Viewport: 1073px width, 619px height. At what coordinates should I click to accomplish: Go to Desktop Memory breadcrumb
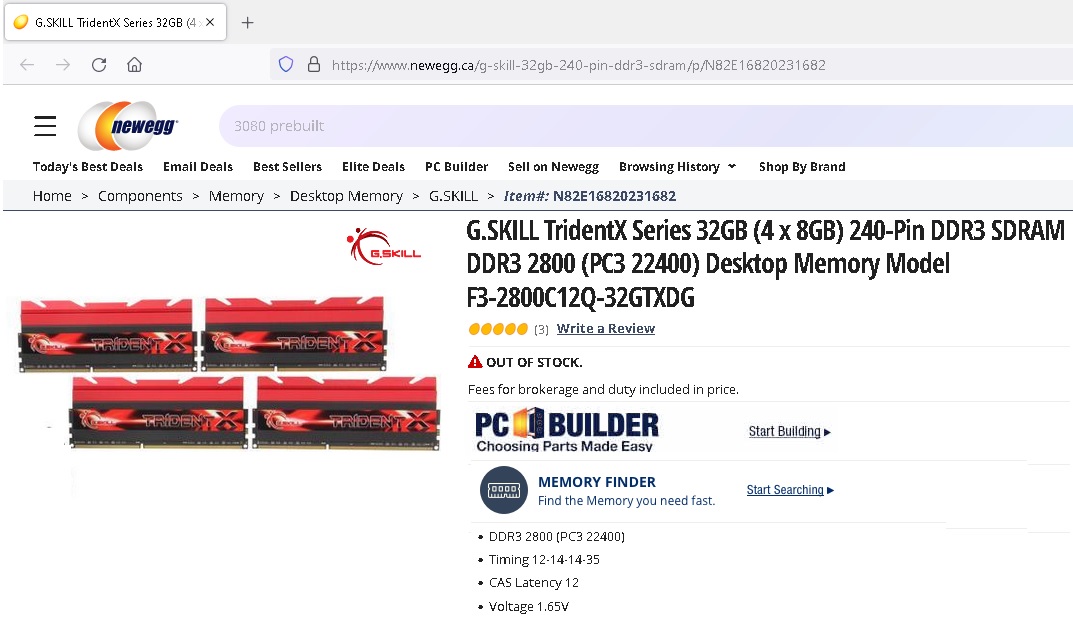point(346,196)
